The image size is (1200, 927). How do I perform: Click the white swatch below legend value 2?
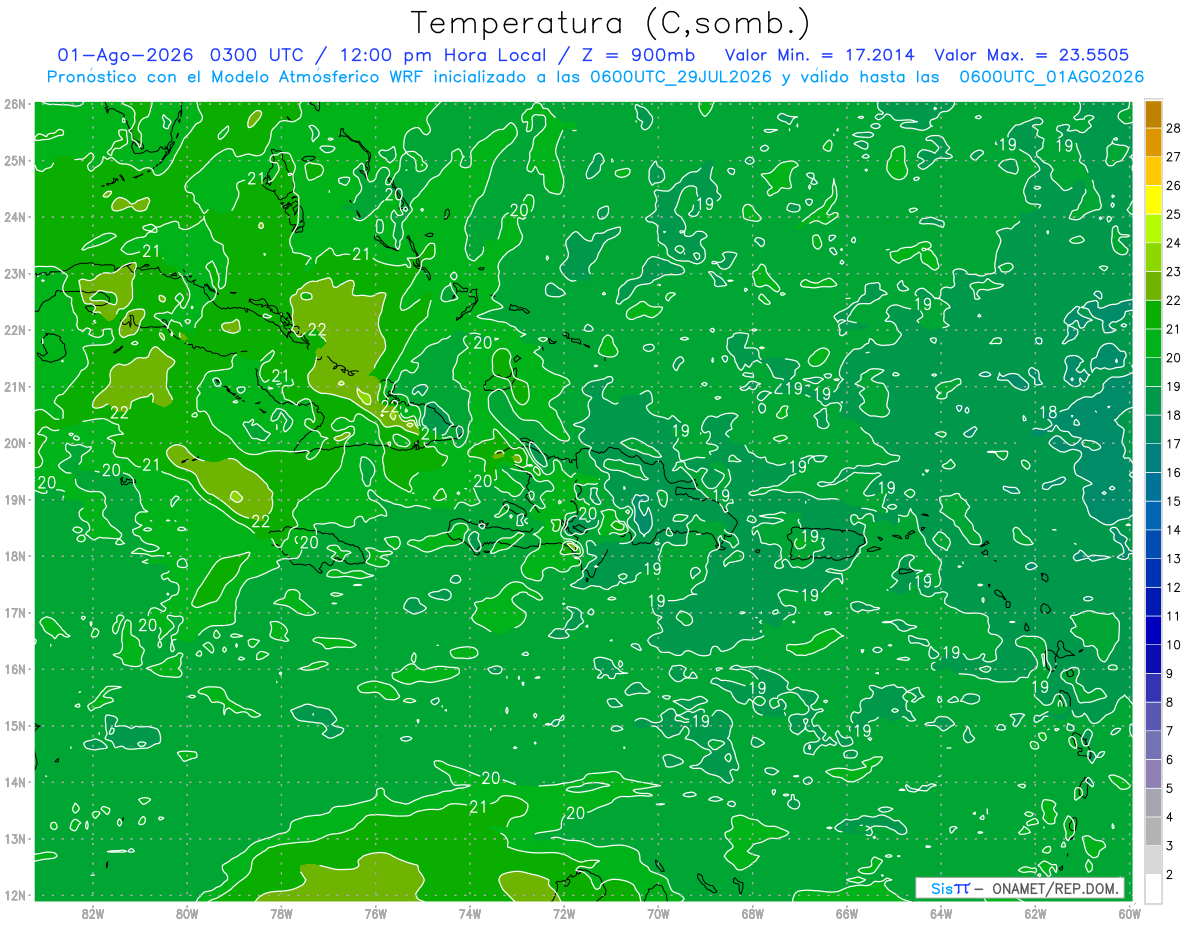coord(1153,889)
